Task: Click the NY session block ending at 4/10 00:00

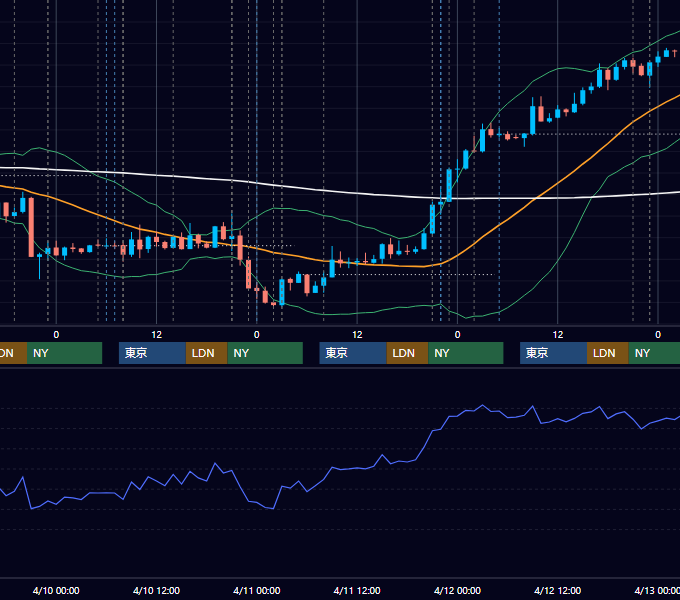Action: 64,353
